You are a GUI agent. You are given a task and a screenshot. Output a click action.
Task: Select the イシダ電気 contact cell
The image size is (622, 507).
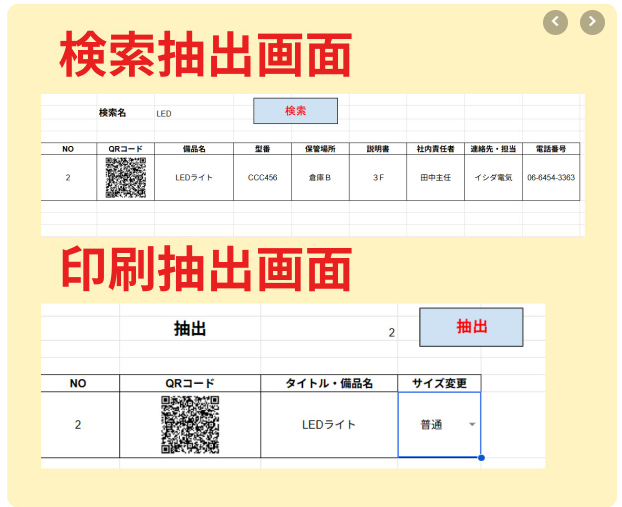493,177
